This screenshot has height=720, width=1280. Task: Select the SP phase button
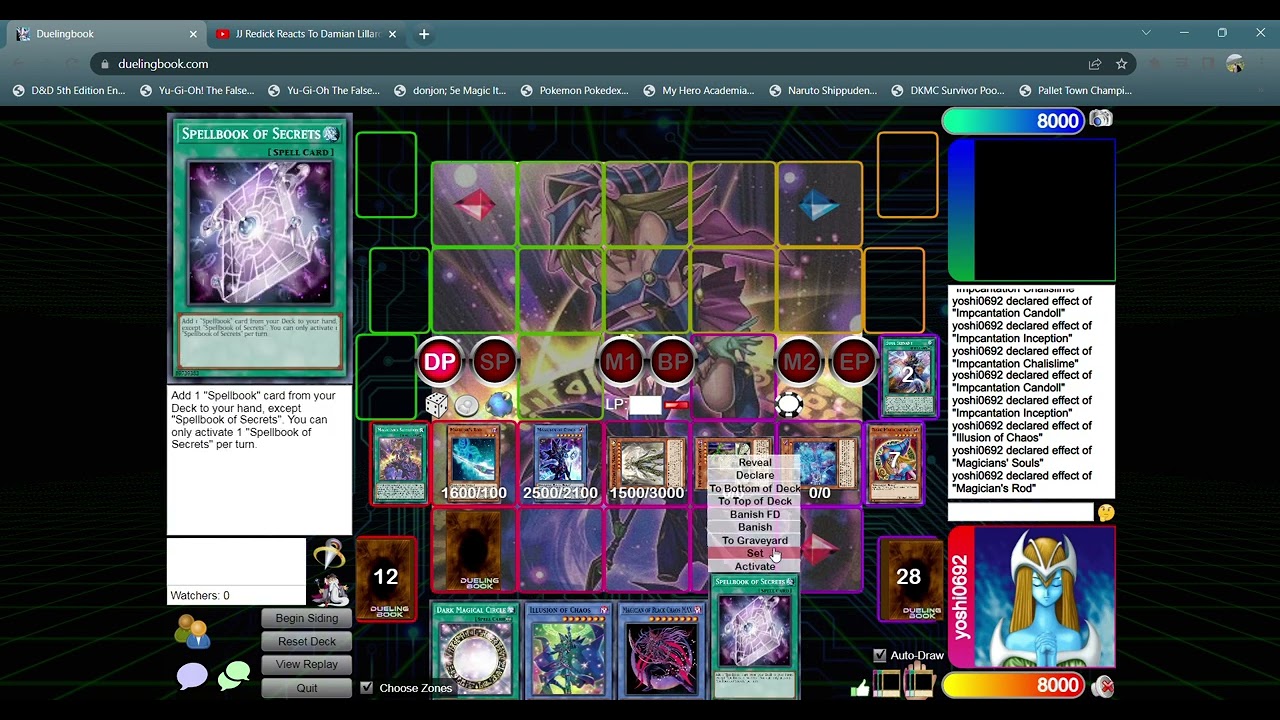495,362
